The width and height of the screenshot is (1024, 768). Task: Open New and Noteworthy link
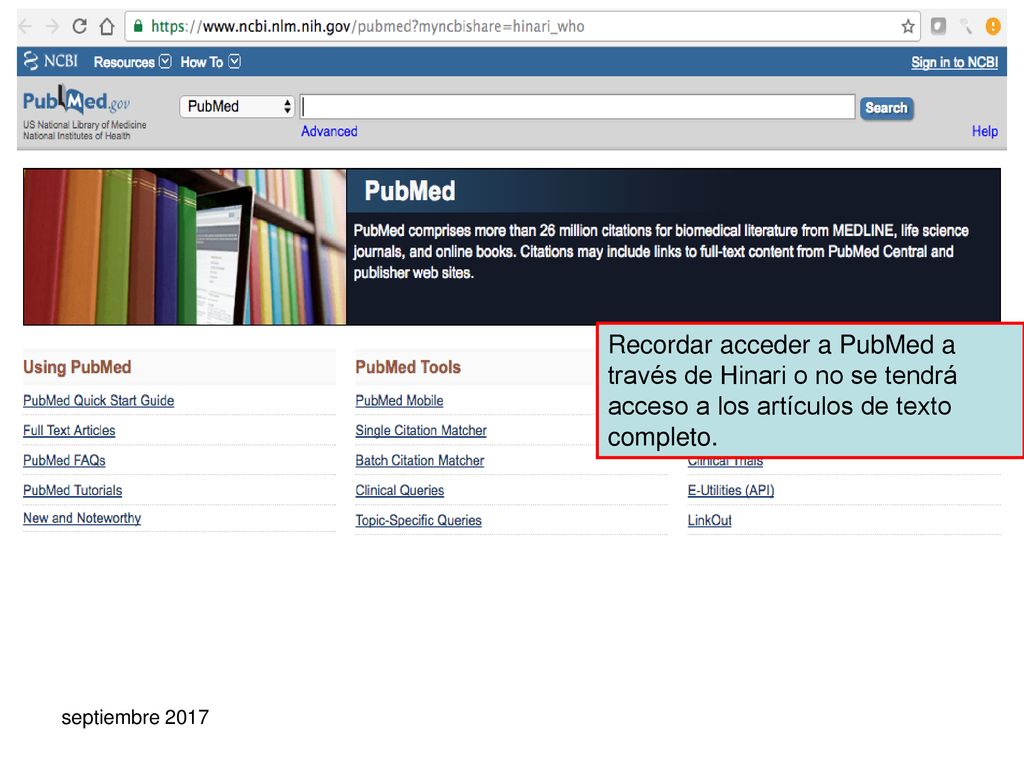click(82, 518)
